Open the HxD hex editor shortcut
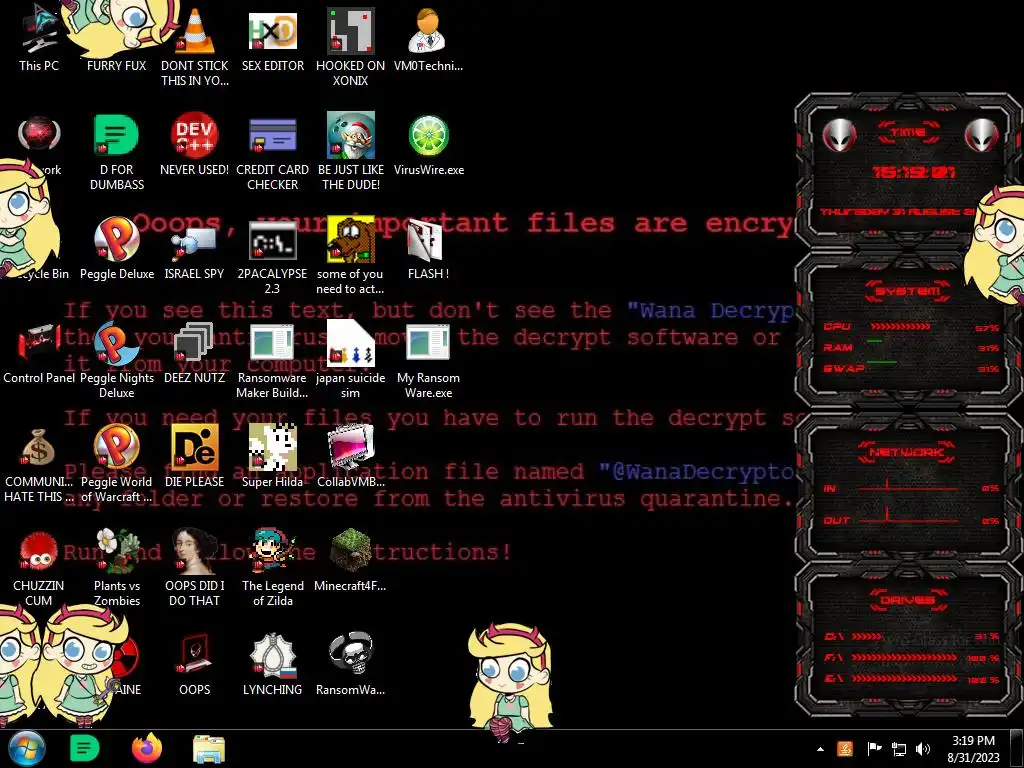The width and height of the screenshot is (1024, 768). 273,39
